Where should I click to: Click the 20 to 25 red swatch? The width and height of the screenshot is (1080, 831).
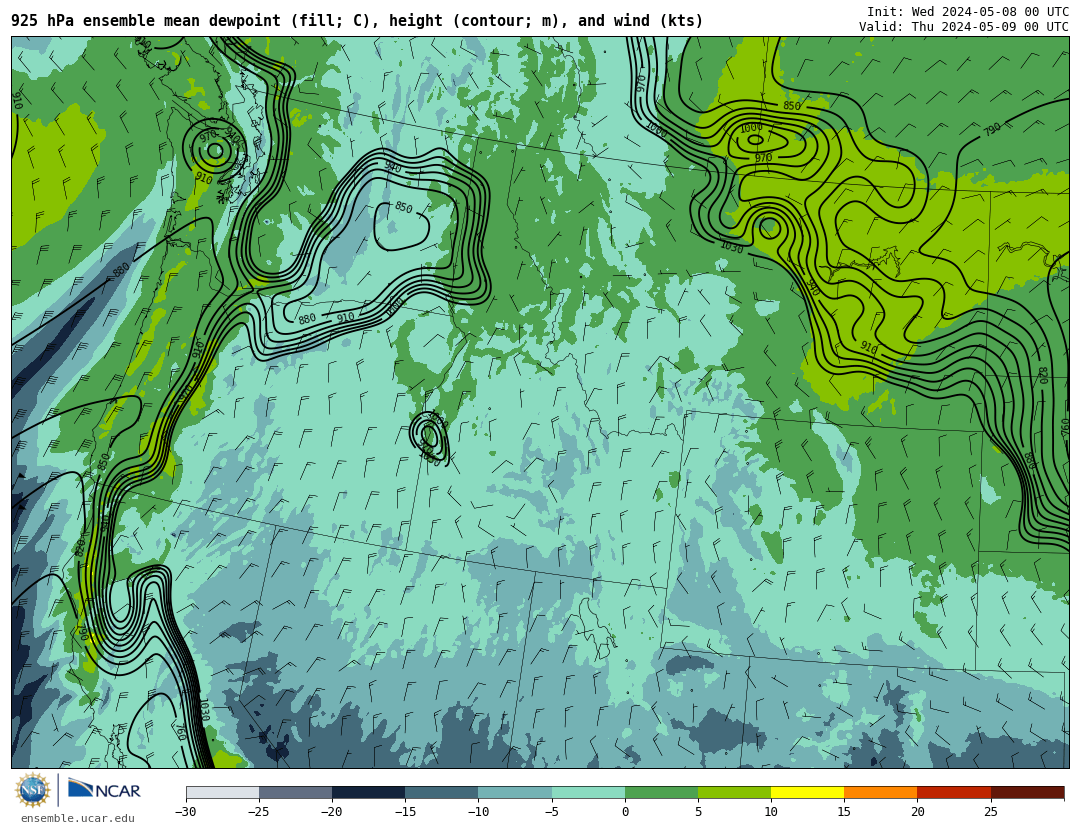point(954,792)
